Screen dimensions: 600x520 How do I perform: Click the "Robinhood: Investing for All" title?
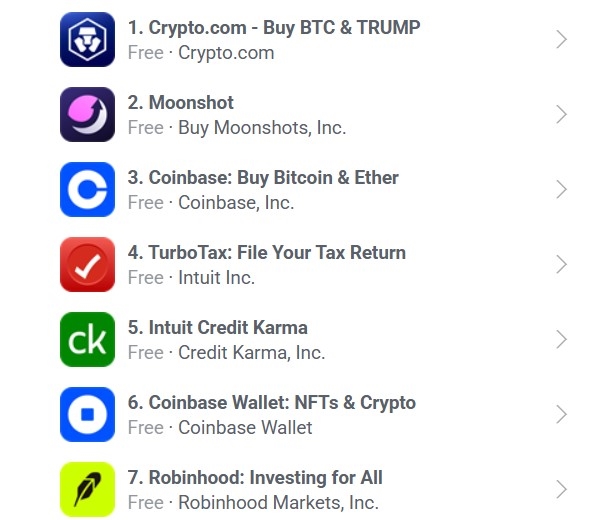pos(255,478)
